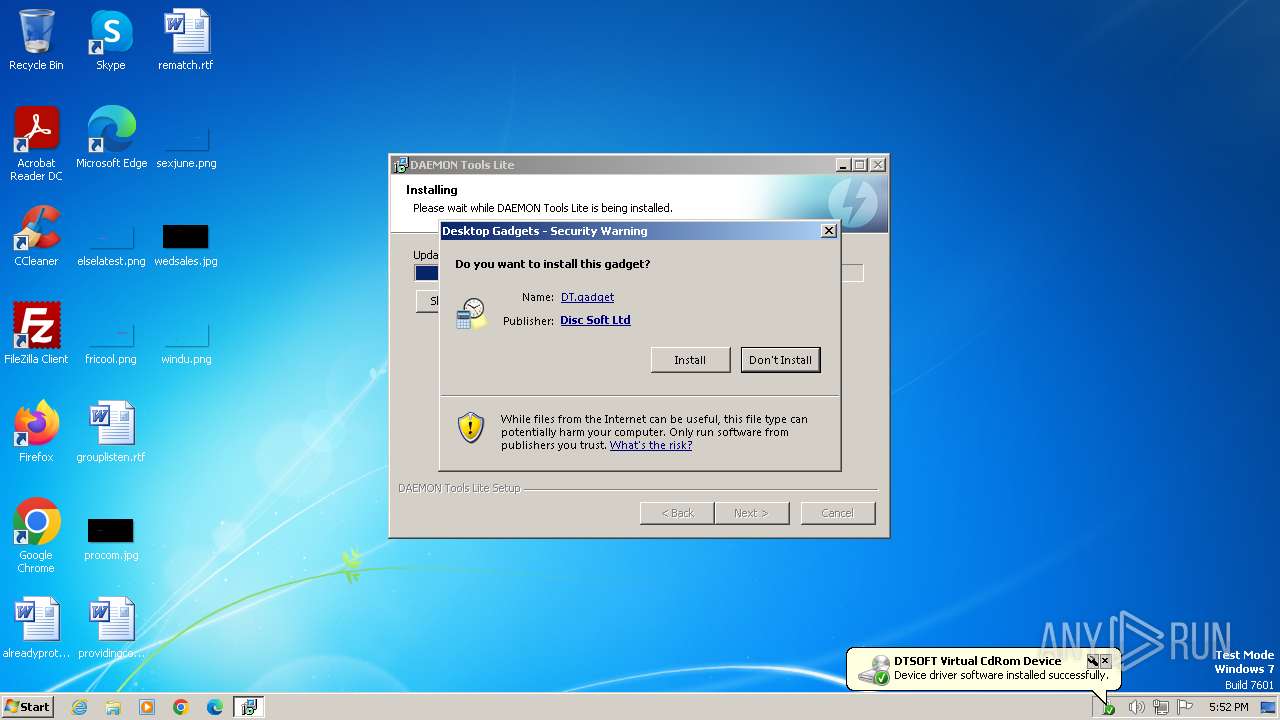Open Windows Media Player from taskbar
This screenshot has height=720, width=1280.
(147, 707)
